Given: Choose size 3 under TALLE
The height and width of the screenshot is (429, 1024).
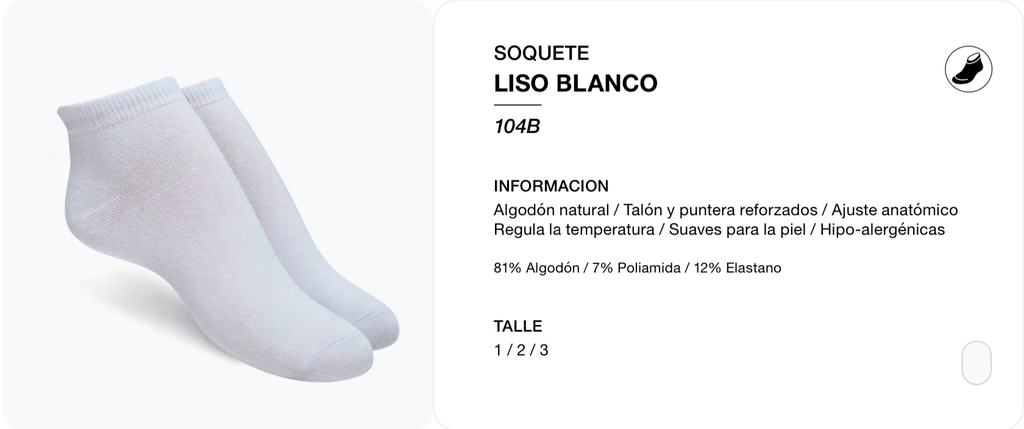Looking at the screenshot, I should tap(544, 351).
